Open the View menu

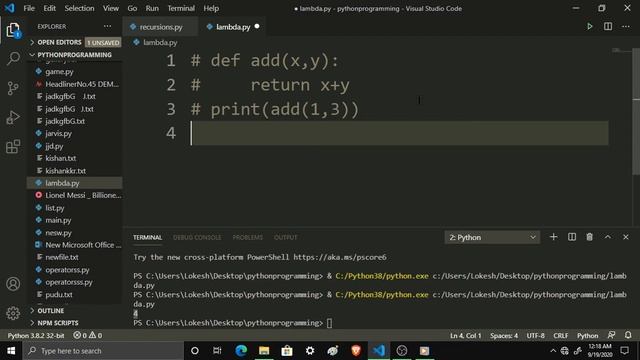[x=111, y=8]
